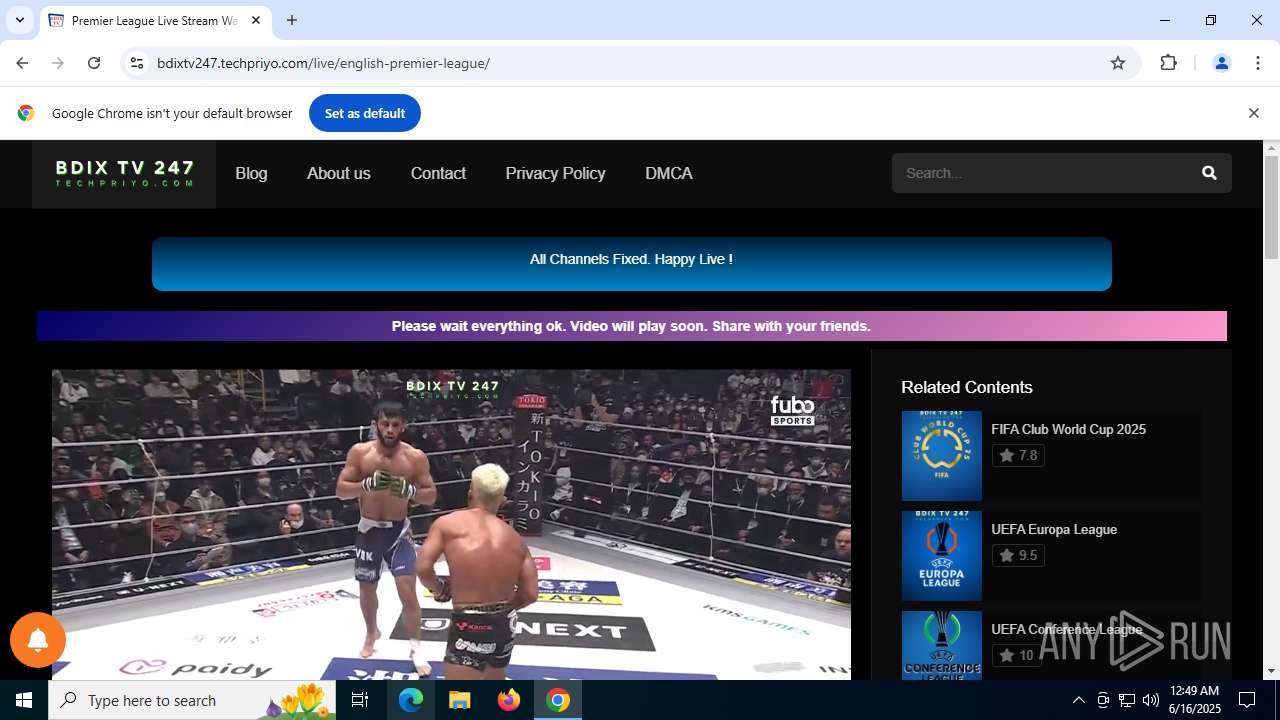This screenshot has width=1280, height=720.
Task: Click the live video player
Action: click(451, 525)
